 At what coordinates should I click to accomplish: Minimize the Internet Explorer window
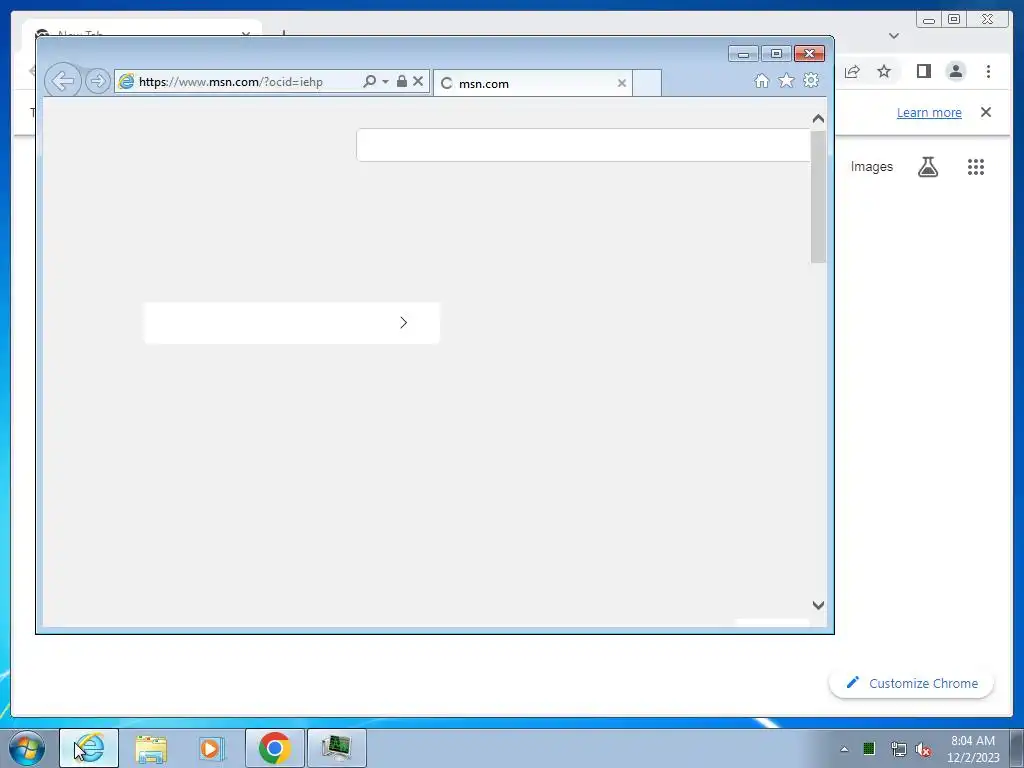[743, 54]
